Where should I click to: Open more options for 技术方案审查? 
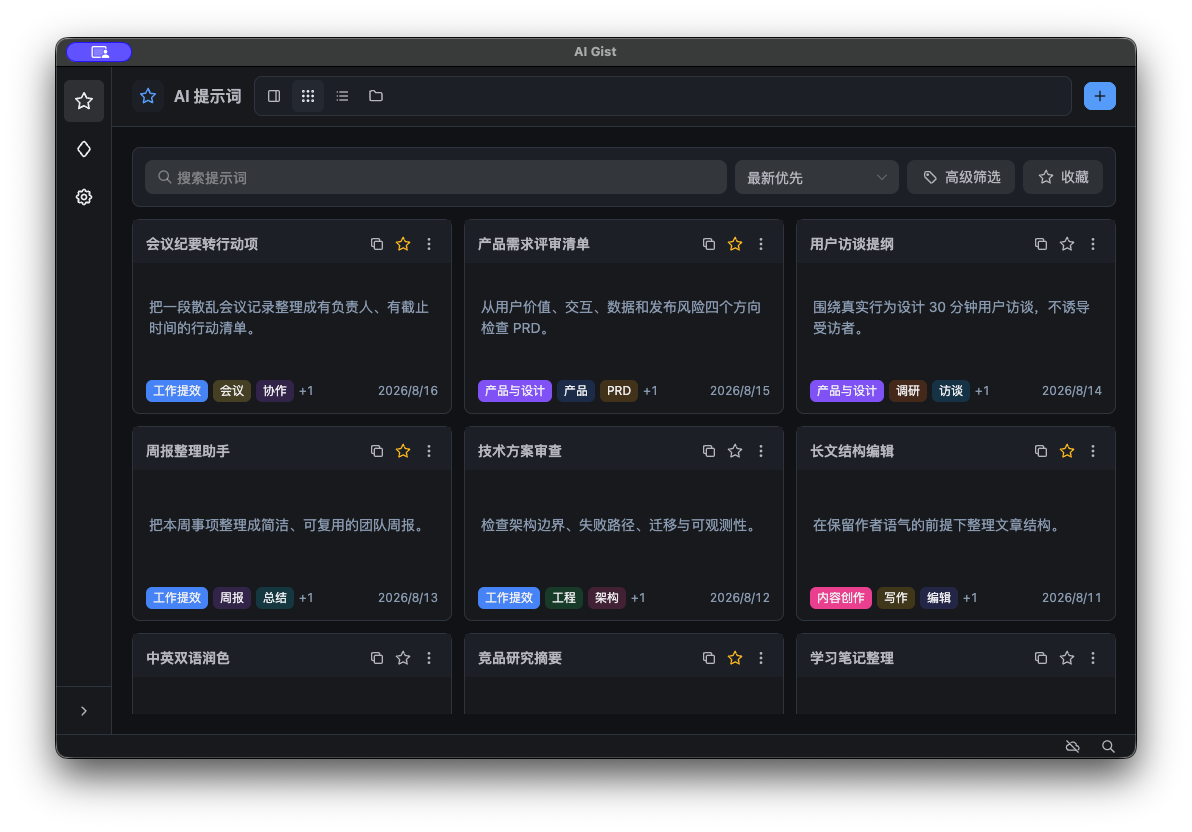coord(761,451)
